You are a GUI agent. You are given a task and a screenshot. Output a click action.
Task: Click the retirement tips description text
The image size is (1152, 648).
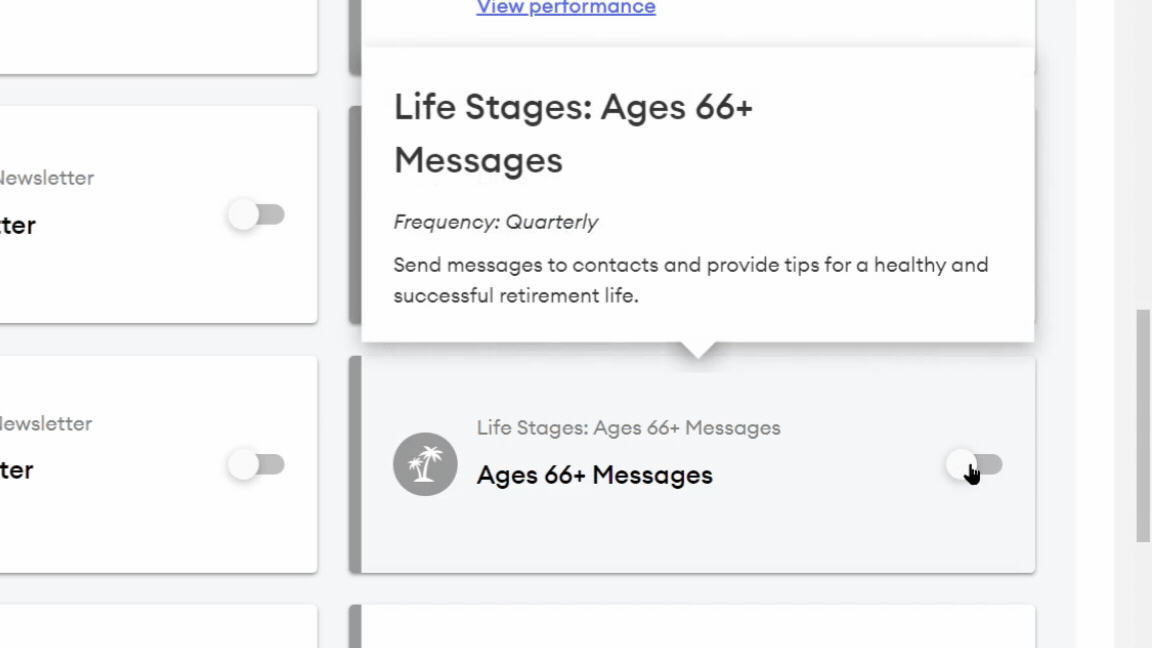click(x=690, y=280)
